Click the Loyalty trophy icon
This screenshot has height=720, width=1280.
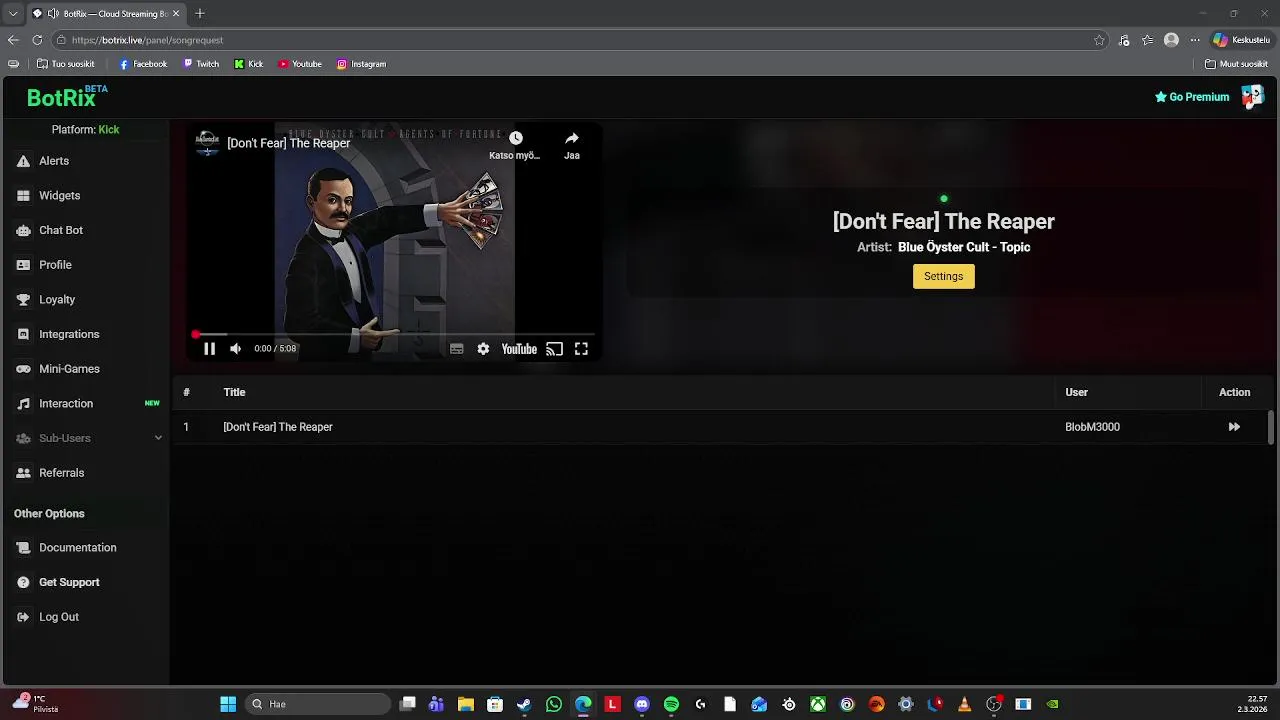pyautogui.click(x=23, y=300)
